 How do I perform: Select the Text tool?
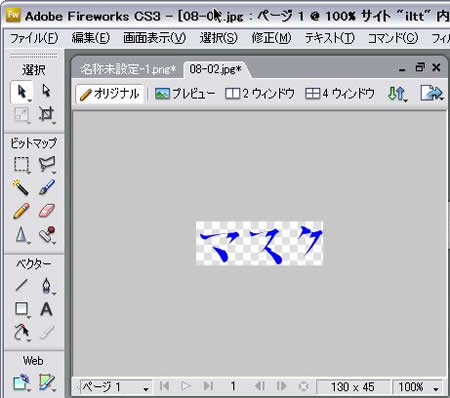pos(46,309)
